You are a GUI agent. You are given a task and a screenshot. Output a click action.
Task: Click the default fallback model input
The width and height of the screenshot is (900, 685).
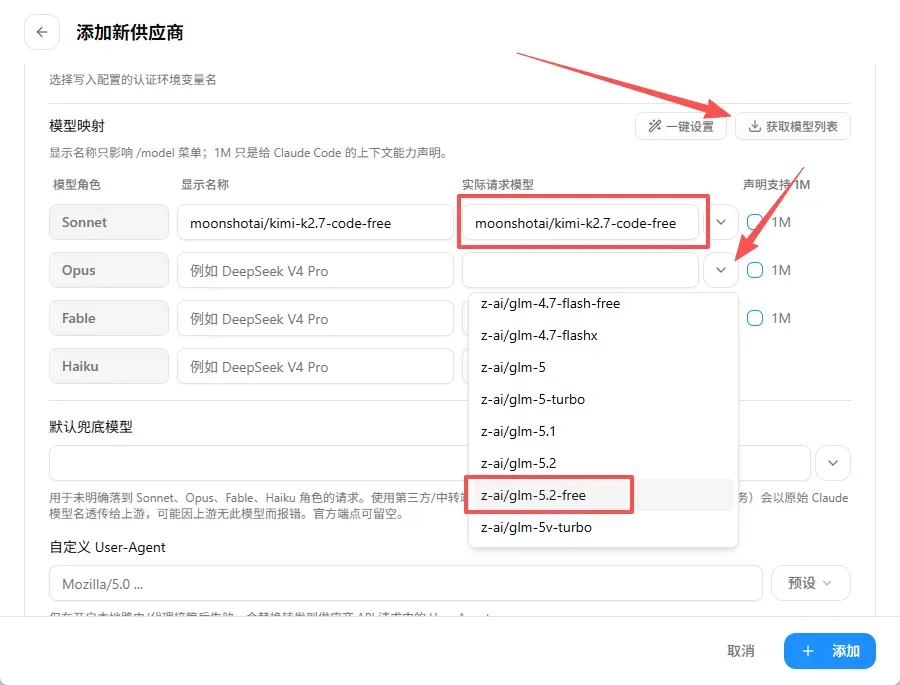(x=429, y=463)
